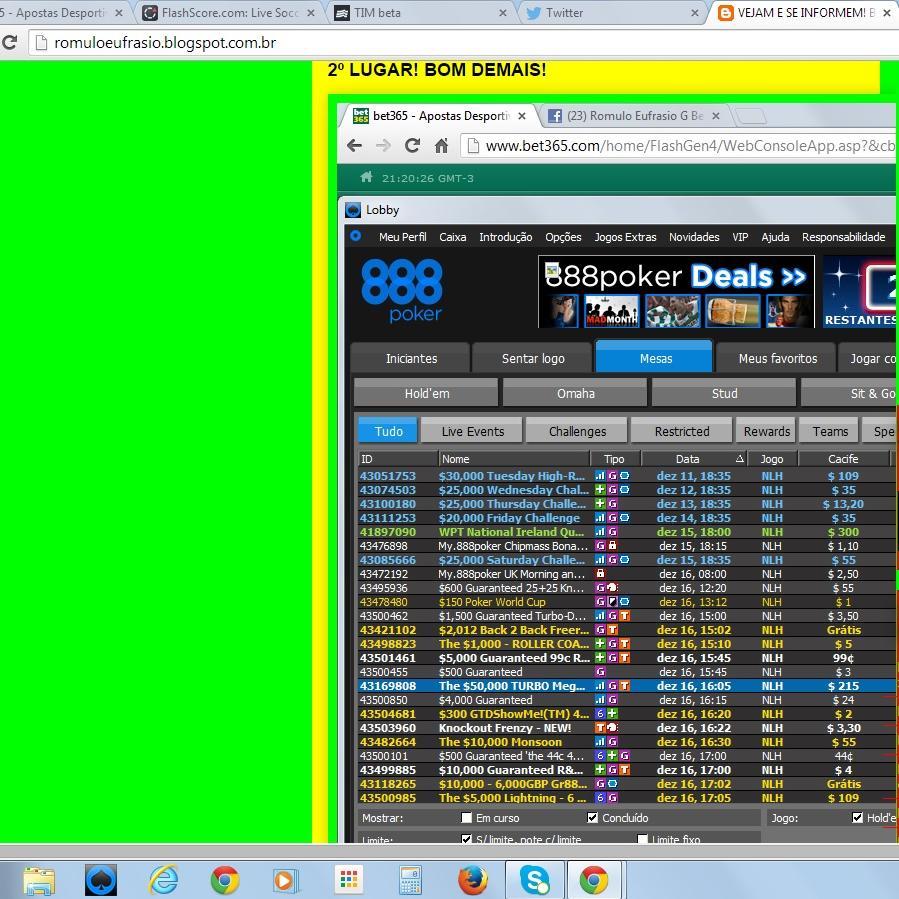Select the Sentar logo tab
This screenshot has height=899, width=899.
533,358
